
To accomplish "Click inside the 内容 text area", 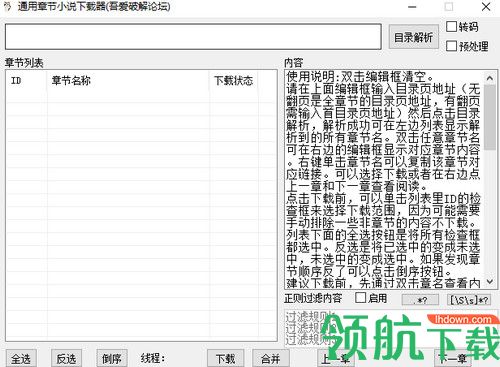I will [x=384, y=180].
